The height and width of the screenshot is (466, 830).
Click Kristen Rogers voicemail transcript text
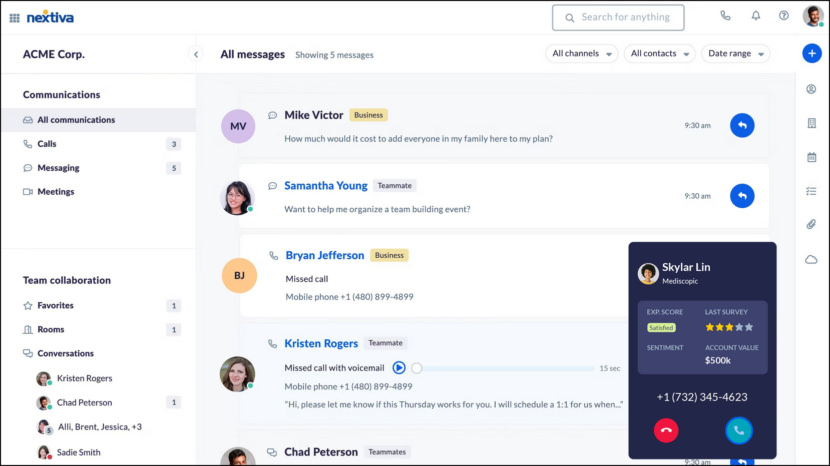point(454,405)
